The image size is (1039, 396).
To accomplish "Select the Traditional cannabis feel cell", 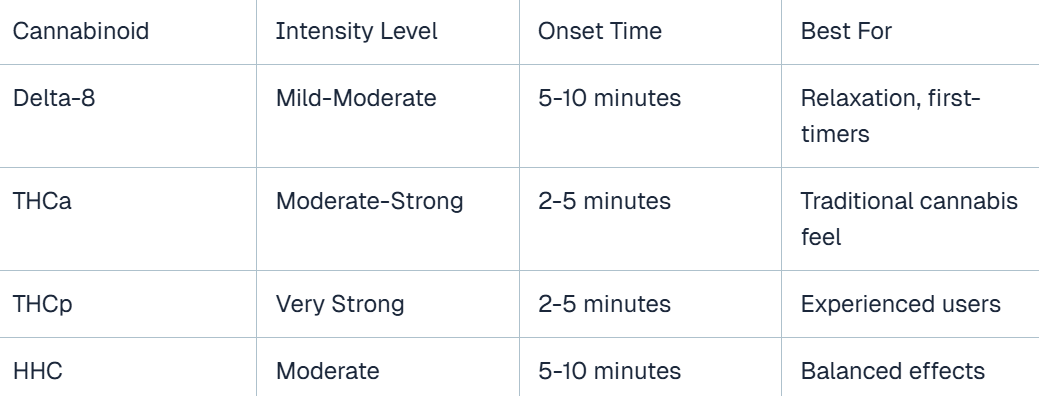I will 909,219.
